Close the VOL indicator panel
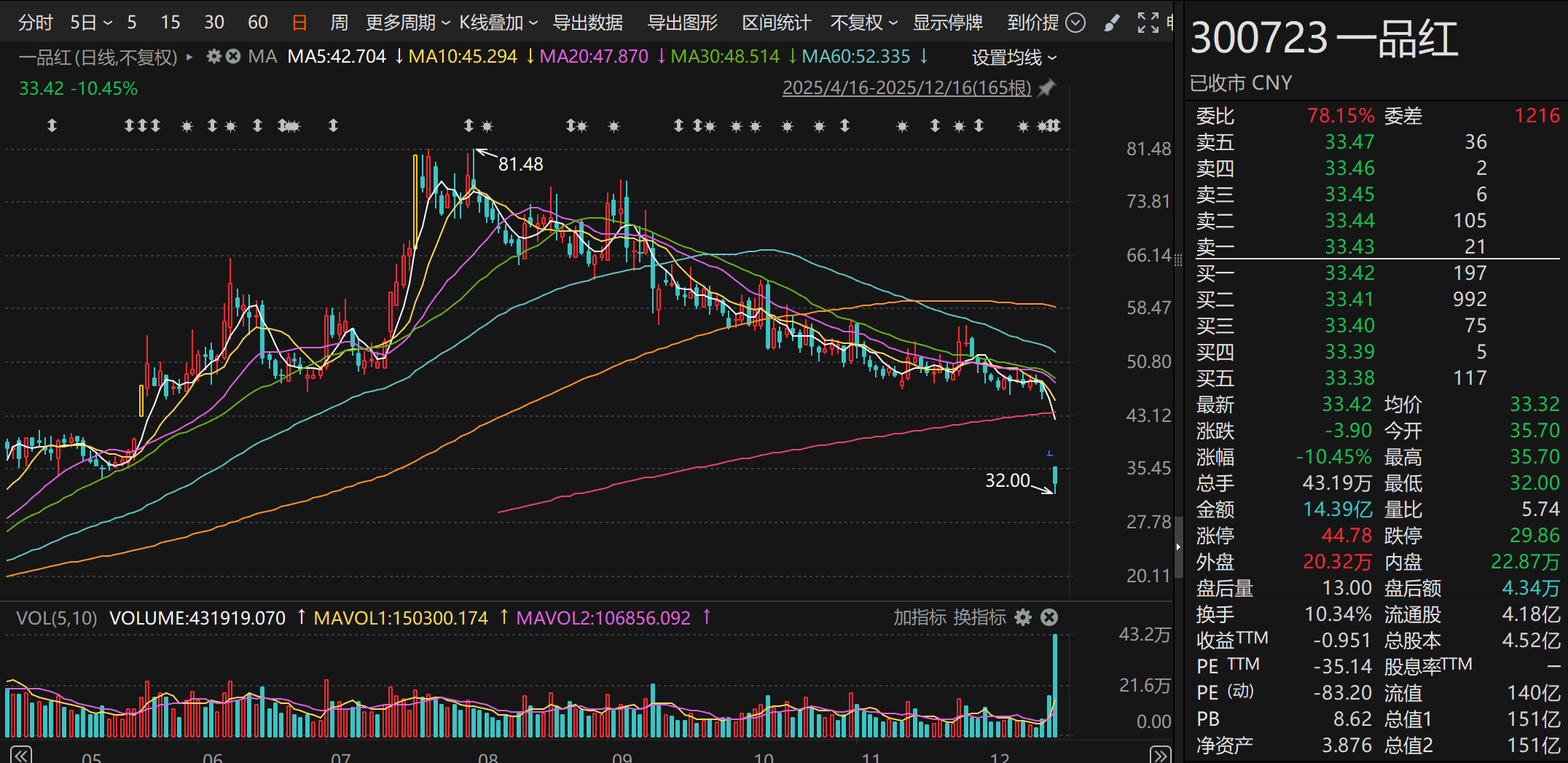1568x763 pixels. click(x=1049, y=617)
